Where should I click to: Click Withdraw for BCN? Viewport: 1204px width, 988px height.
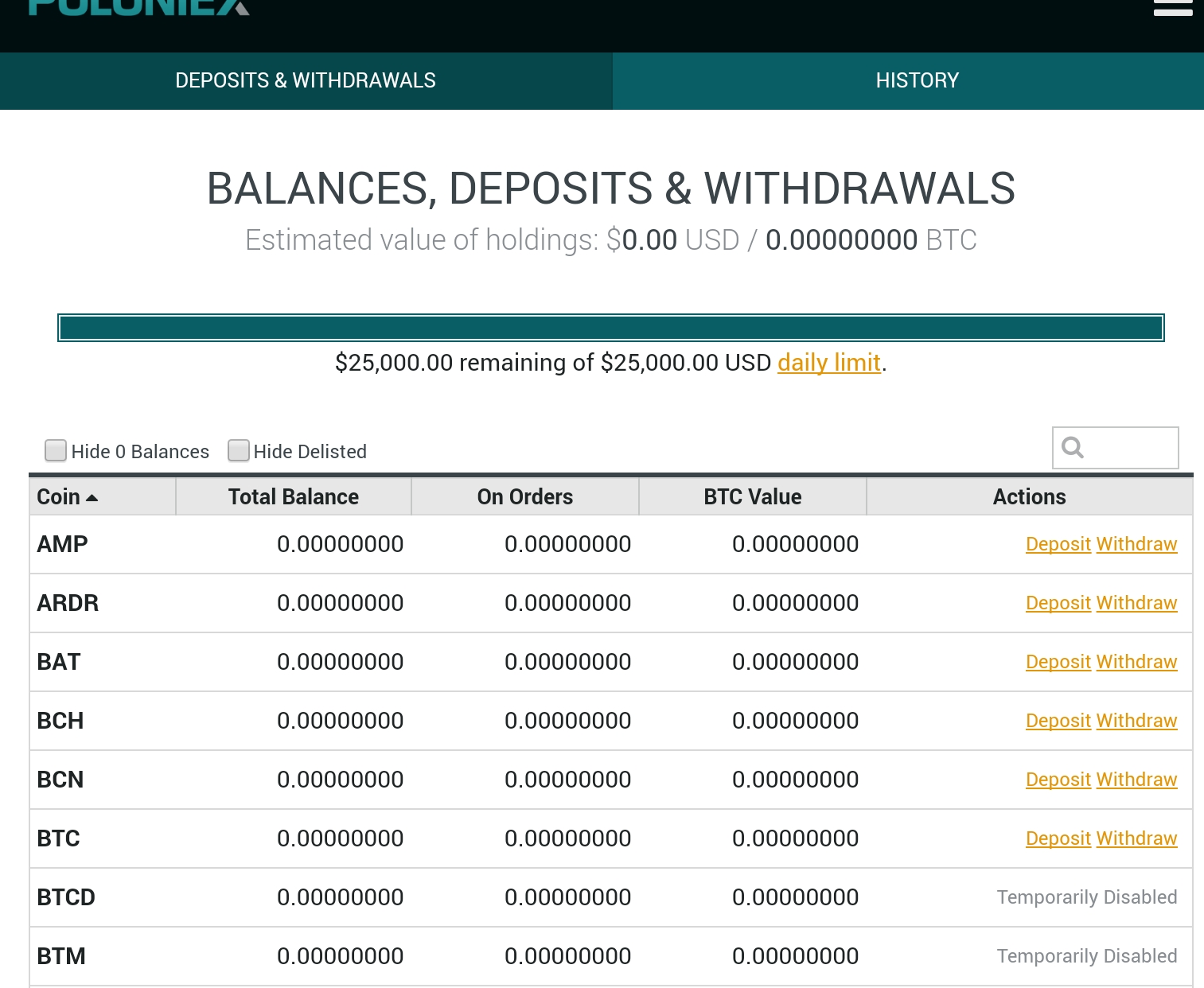point(1136,780)
